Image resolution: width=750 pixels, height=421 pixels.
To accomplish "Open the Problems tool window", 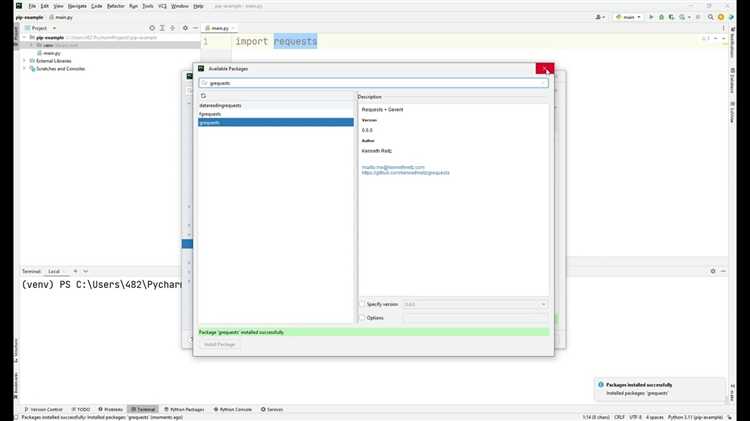I will (110, 410).
